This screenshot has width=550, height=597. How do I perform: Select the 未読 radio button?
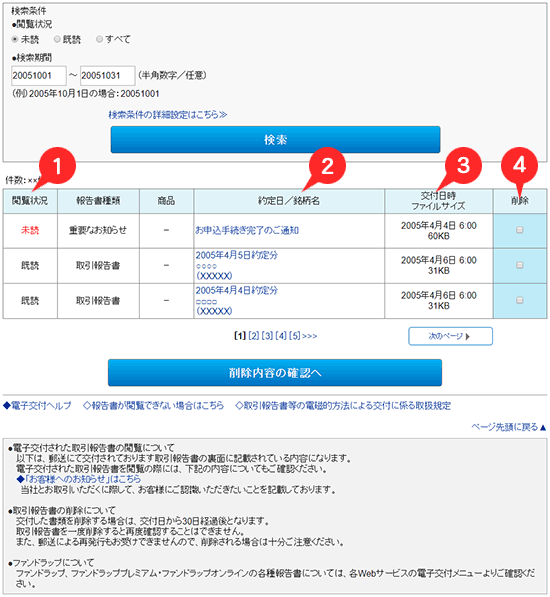[x=15, y=39]
